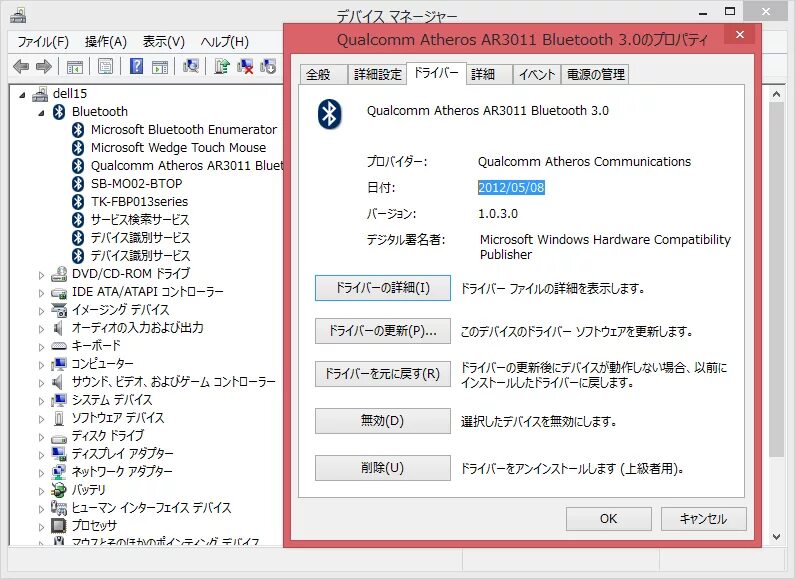The height and width of the screenshot is (579, 795).
Task: Click the 削除(U) button
Action: click(x=383, y=467)
